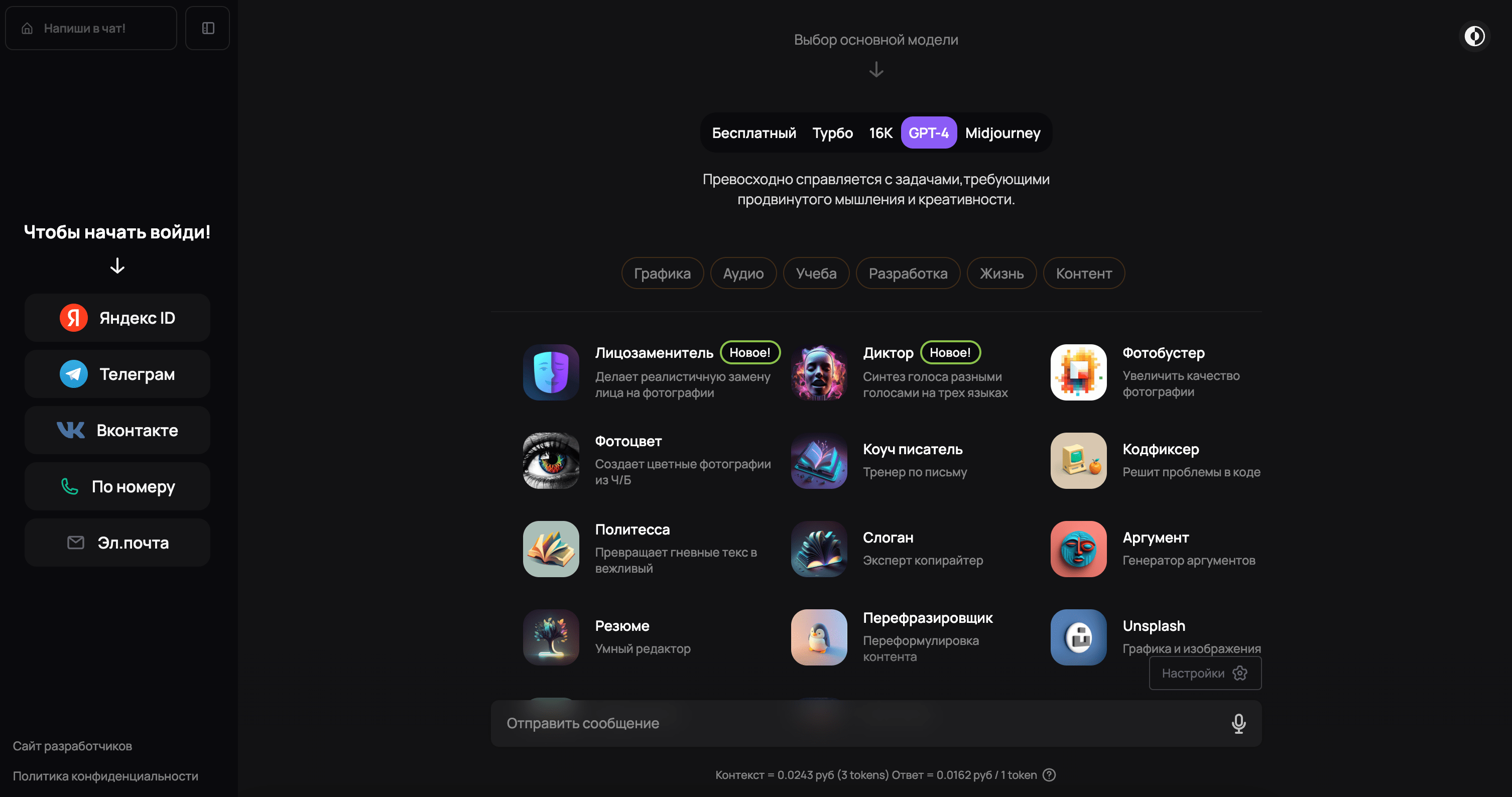The width and height of the screenshot is (1512, 797).
Task: Filter by the Разработка category chip
Action: pyautogui.click(x=908, y=274)
